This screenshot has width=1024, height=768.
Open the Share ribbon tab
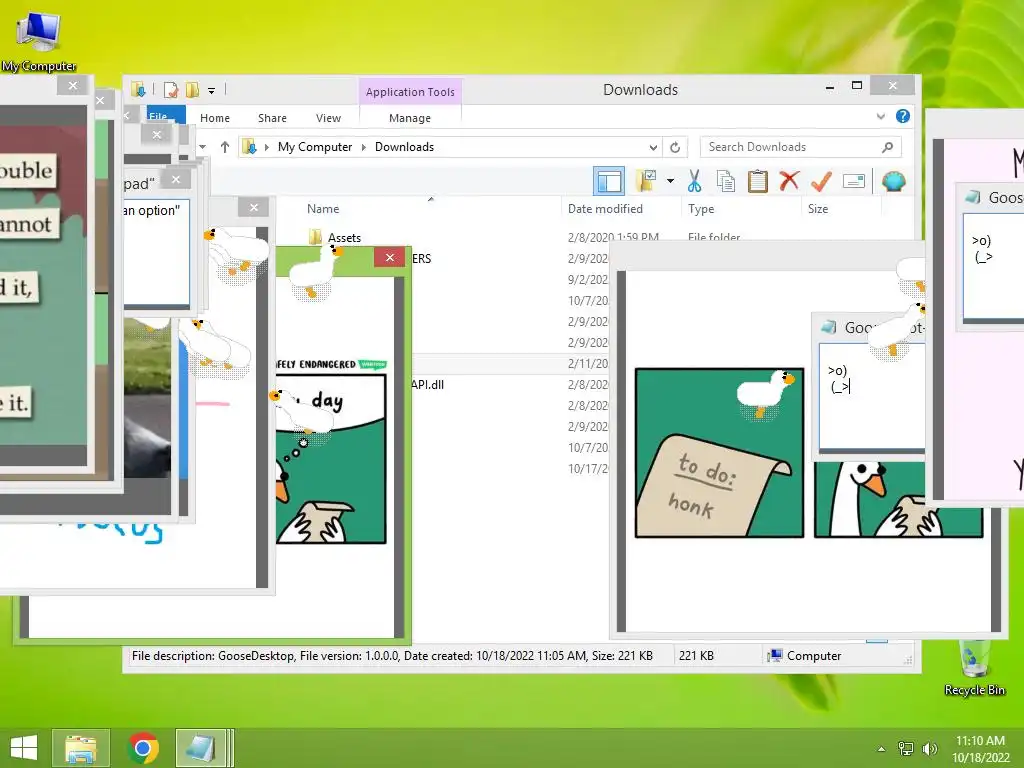pyautogui.click(x=272, y=118)
